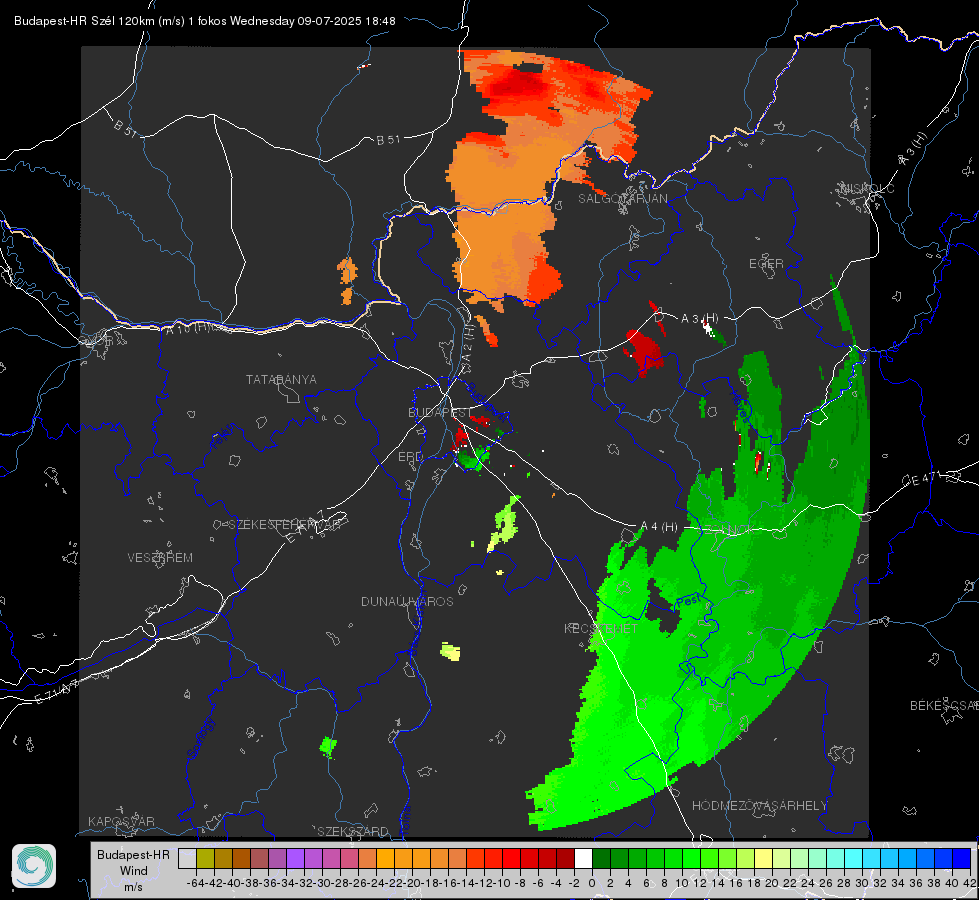The image size is (979, 900).
Task: Click the '0' value in the legend
Action: 592,883
